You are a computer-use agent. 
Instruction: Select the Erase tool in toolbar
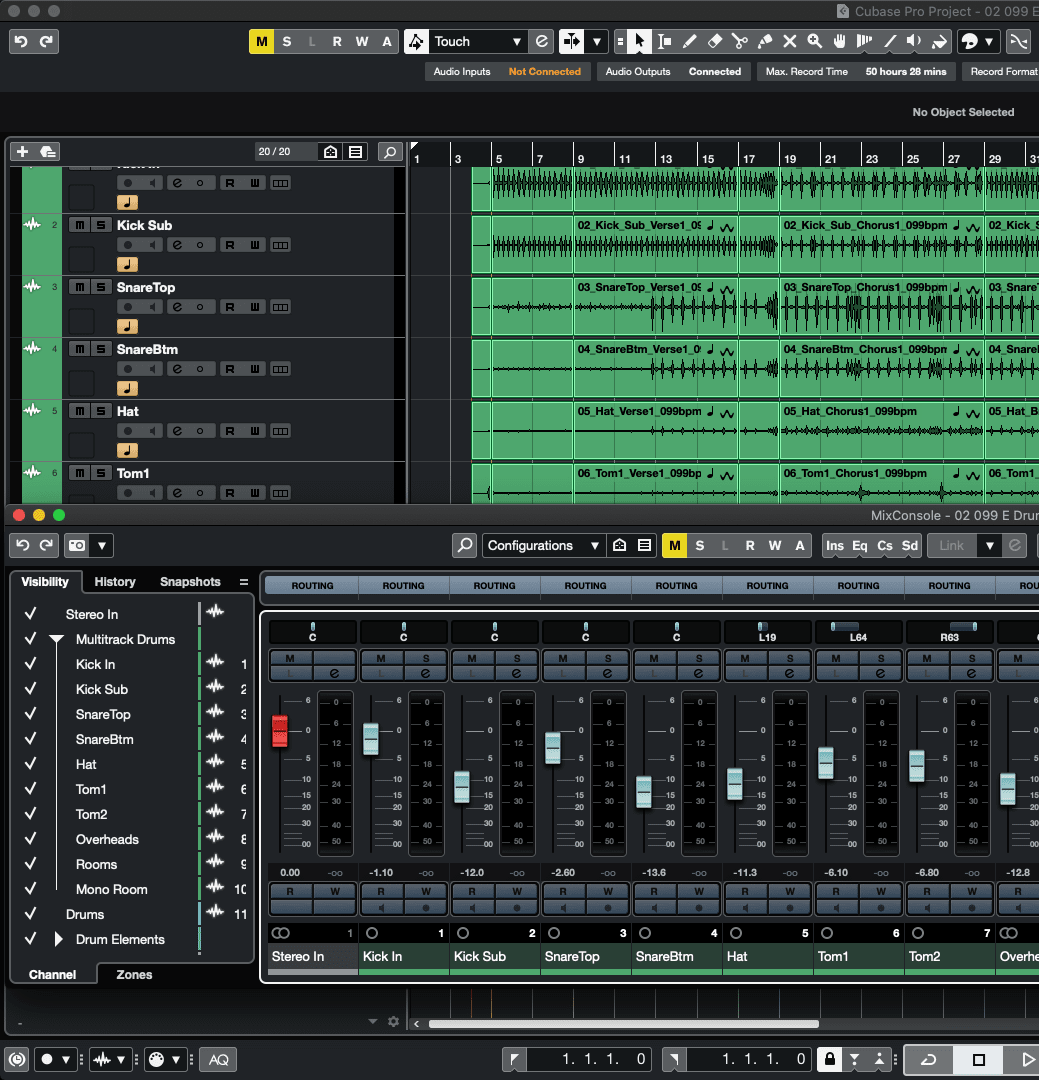click(714, 41)
